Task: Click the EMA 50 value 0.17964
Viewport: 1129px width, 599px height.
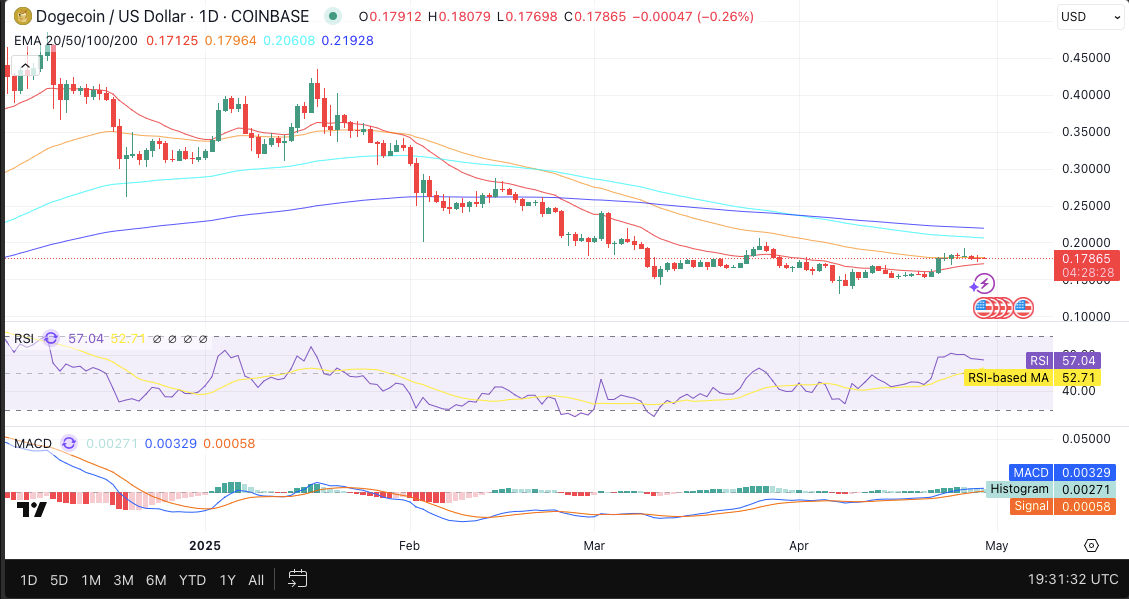Action: (x=230, y=40)
